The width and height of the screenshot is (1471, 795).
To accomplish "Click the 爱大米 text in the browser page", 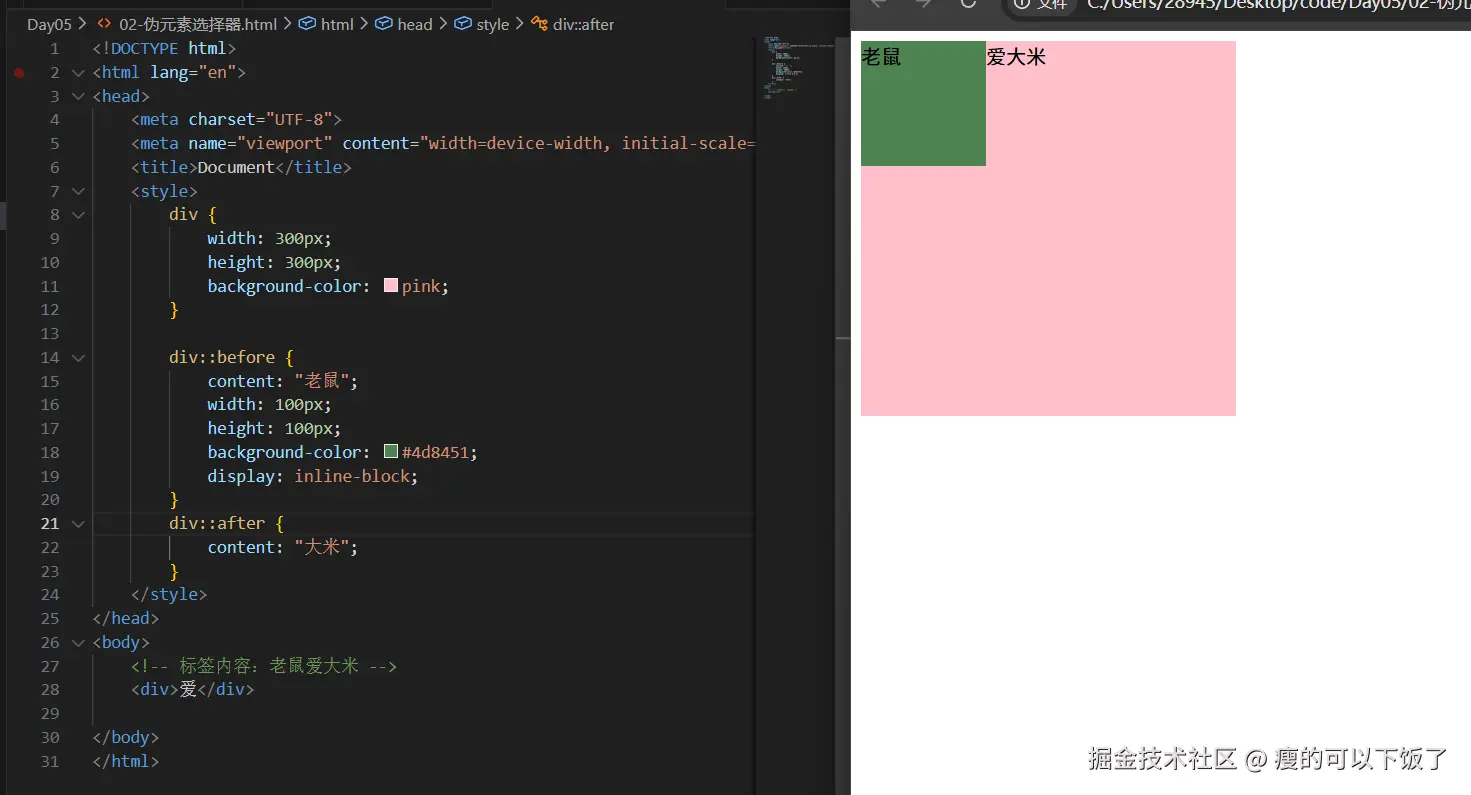I will (x=1016, y=57).
